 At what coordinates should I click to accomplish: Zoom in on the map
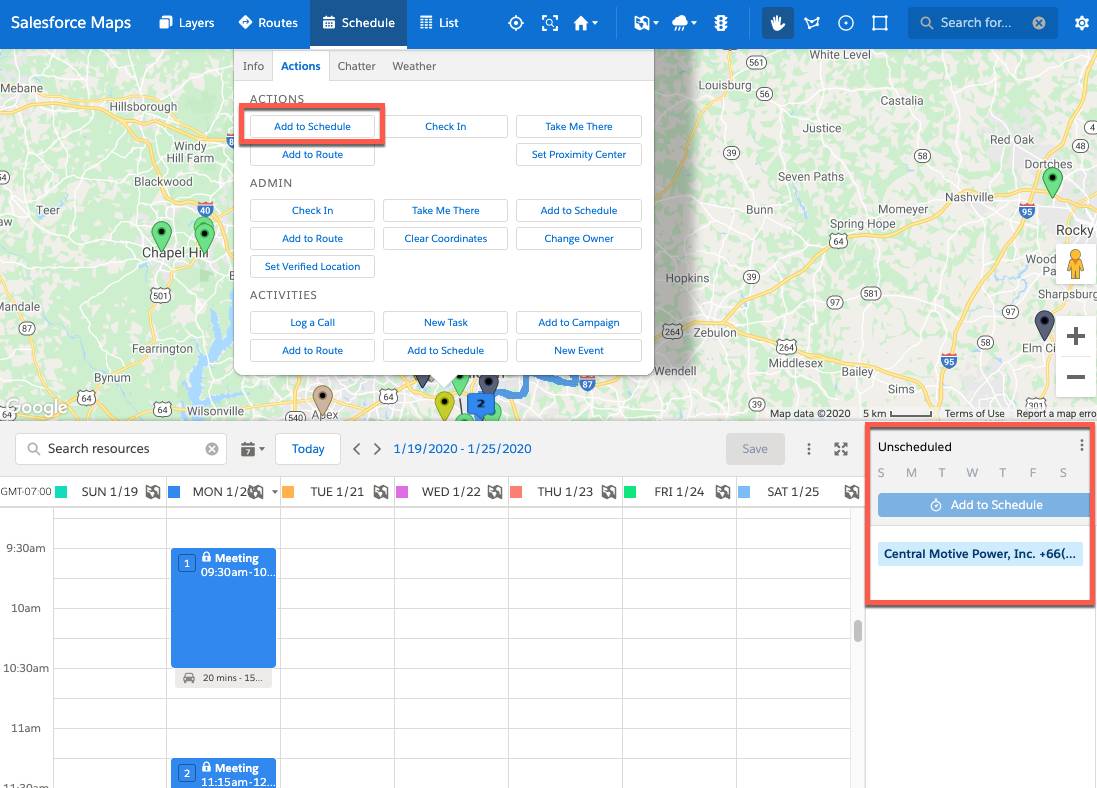coord(1075,337)
